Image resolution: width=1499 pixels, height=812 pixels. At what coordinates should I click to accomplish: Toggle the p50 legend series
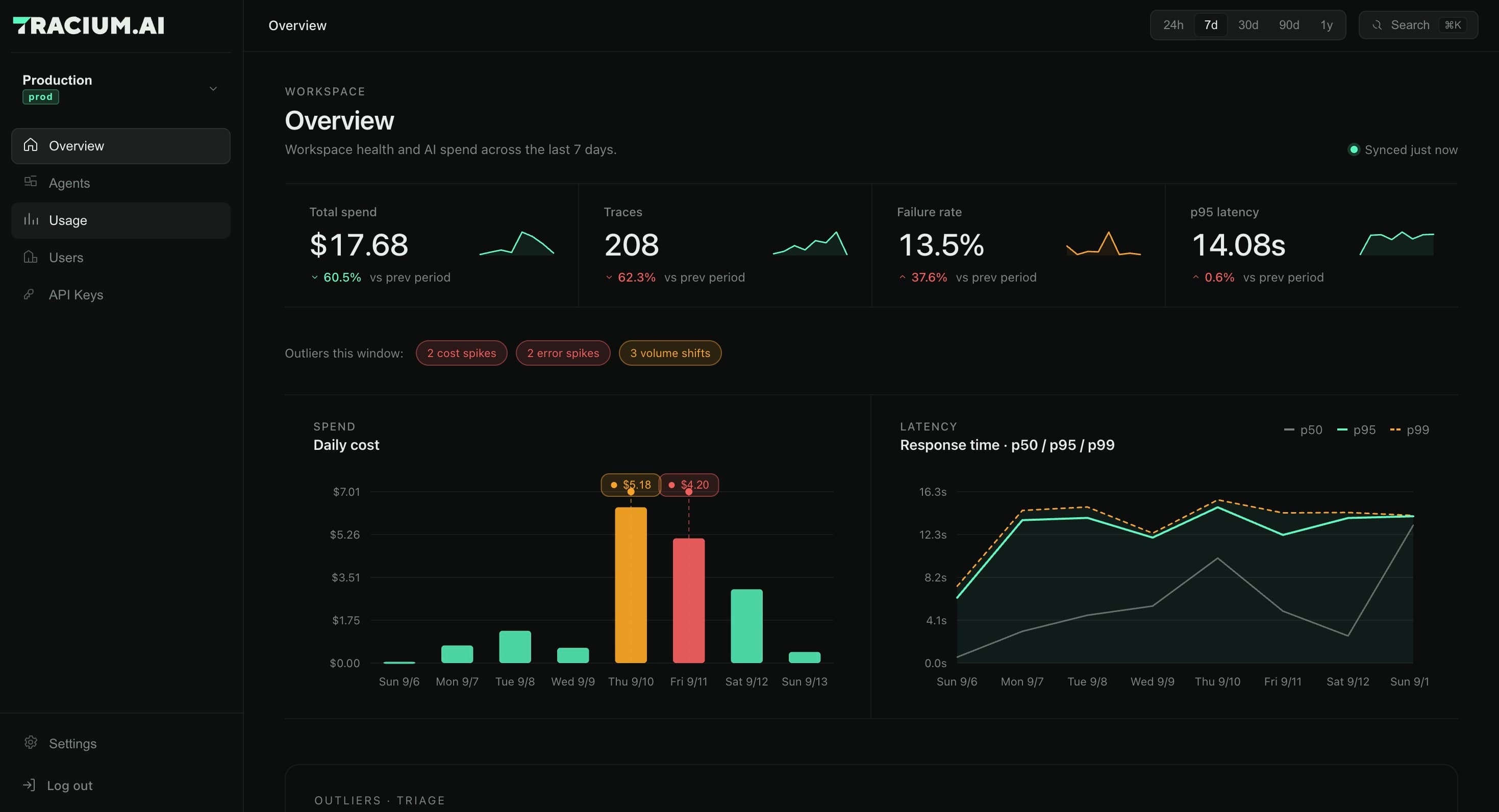pos(1303,430)
